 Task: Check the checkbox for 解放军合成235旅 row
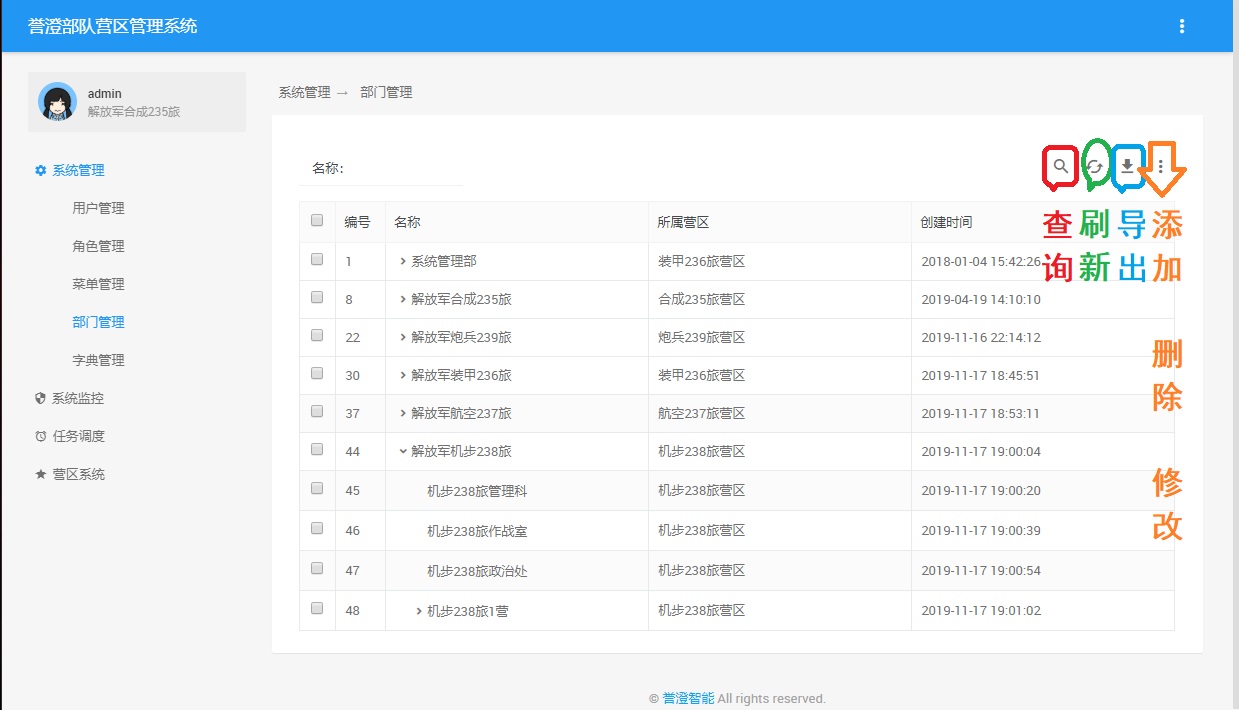pyautogui.click(x=316, y=296)
